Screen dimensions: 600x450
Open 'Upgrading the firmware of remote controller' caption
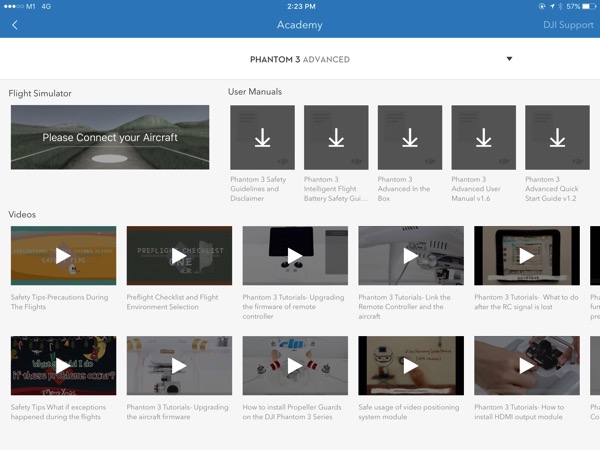tap(293, 307)
